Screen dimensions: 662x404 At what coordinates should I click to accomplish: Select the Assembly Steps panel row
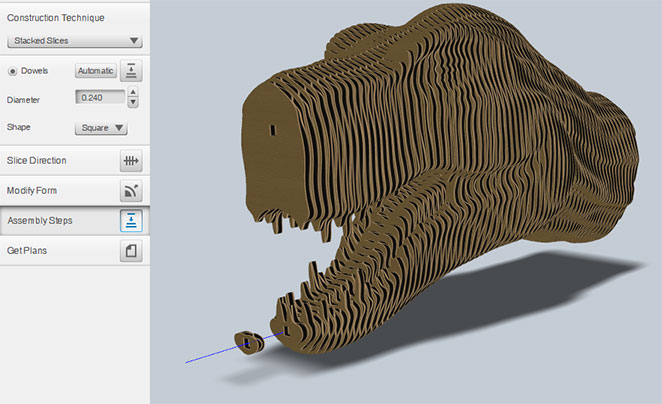(x=75, y=221)
